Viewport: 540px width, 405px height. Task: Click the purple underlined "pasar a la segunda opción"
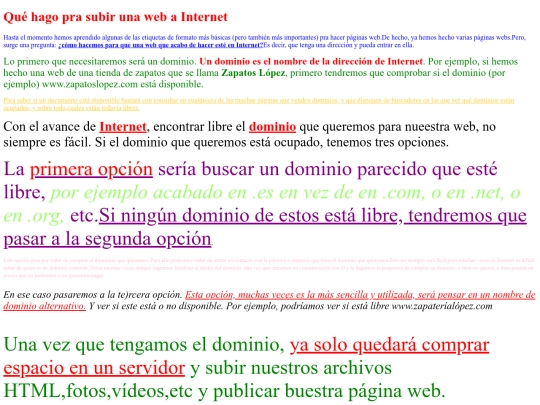click(107, 239)
